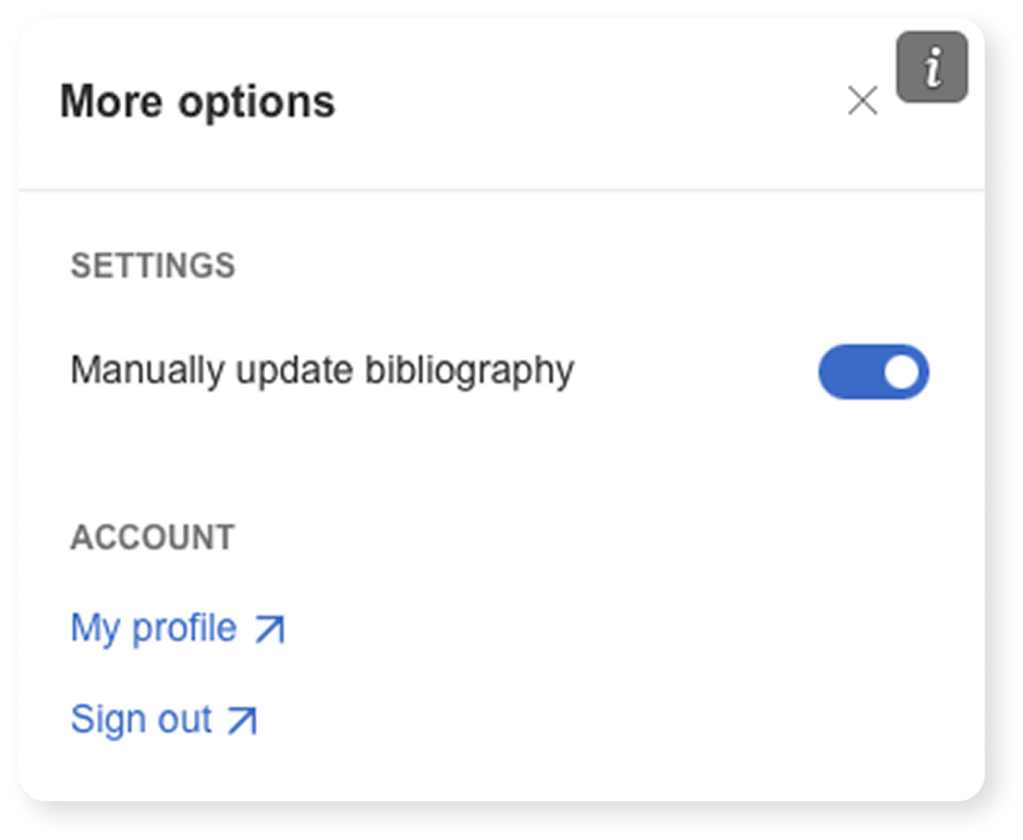This screenshot has height=840, width=1023.
Task: Open the My profile link
Action: tap(154, 628)
